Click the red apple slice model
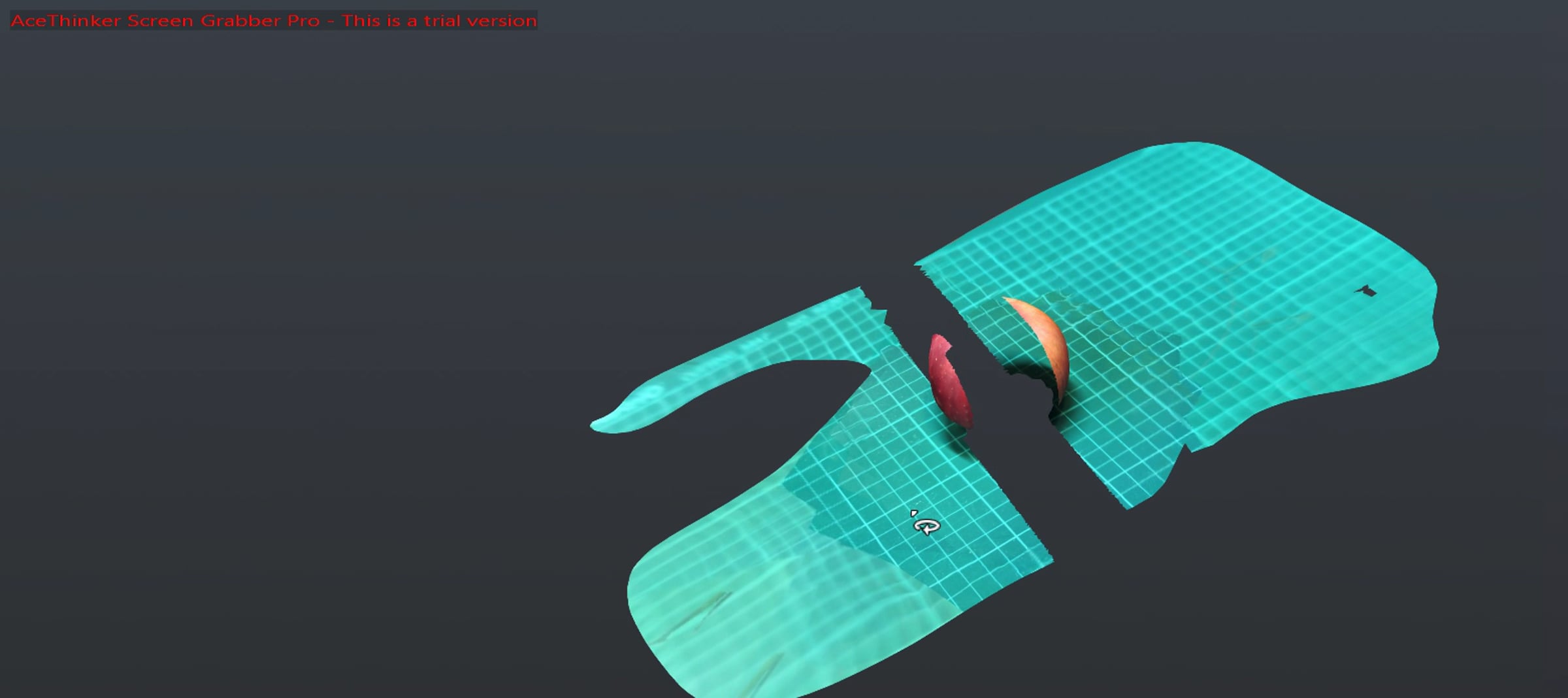Screen dimensions: 1568x698 point(951,382)
